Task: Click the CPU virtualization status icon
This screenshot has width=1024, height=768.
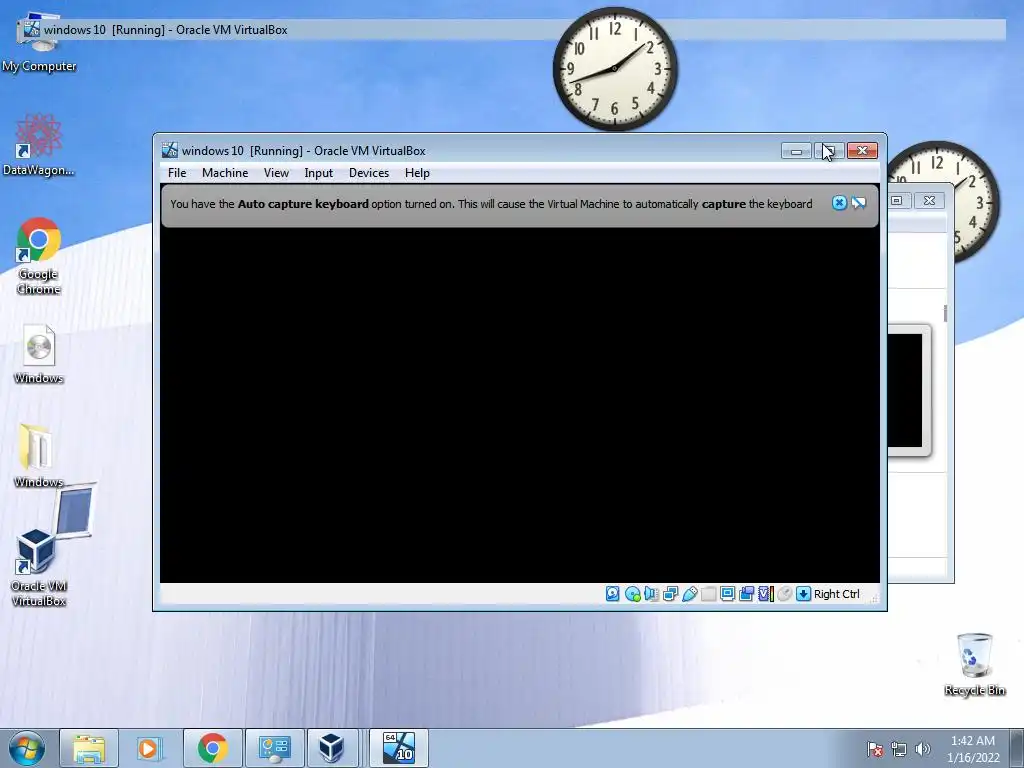Action: click(766, 594)
